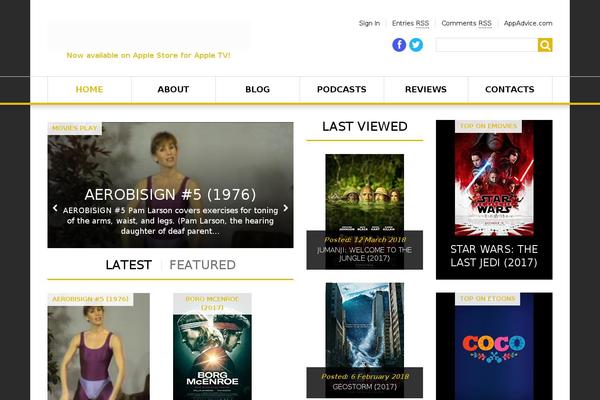Click the TOP ON ETOONS label

point(488,299)
